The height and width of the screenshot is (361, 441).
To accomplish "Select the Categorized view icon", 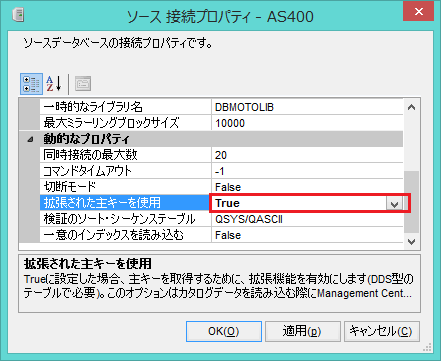I will 31,84.
